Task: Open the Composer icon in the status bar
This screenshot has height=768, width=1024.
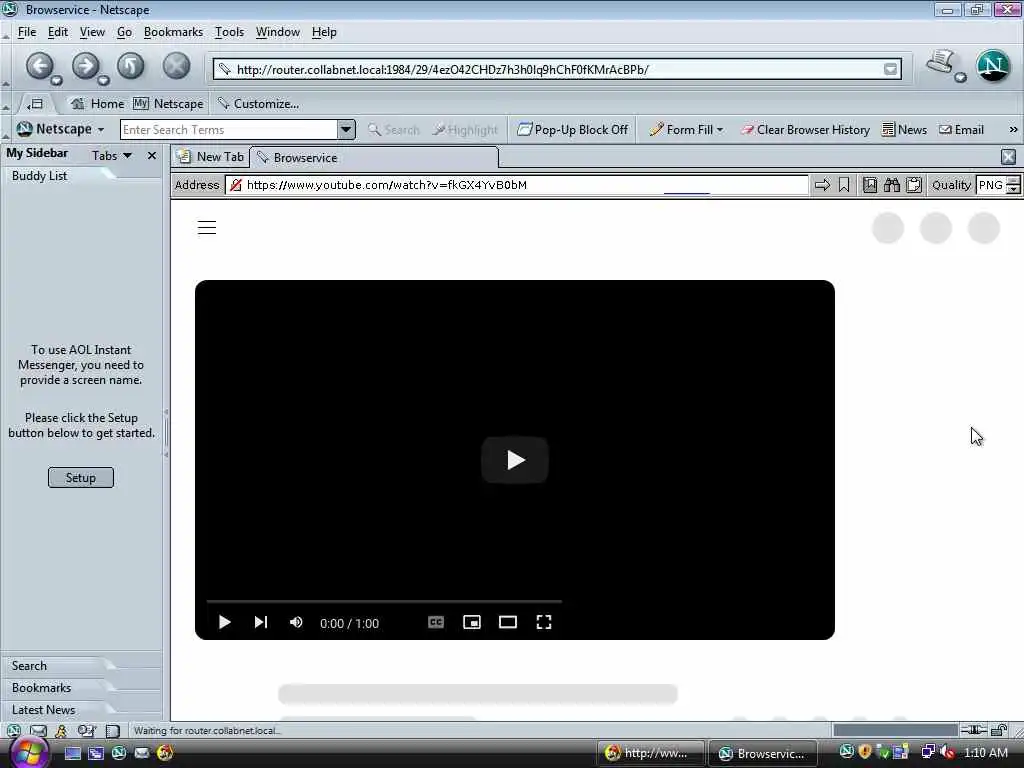Action: pos(86,730)
